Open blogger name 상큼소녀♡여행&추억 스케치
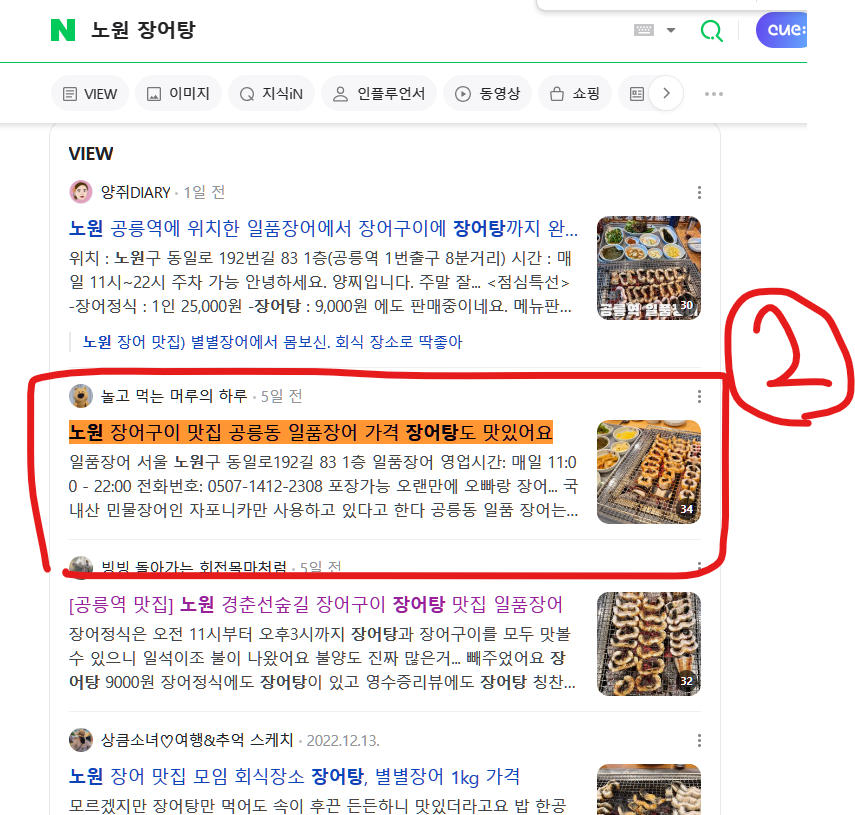This screenshot has width=855, height=815. pyautogui.click(x=197, y=740)
